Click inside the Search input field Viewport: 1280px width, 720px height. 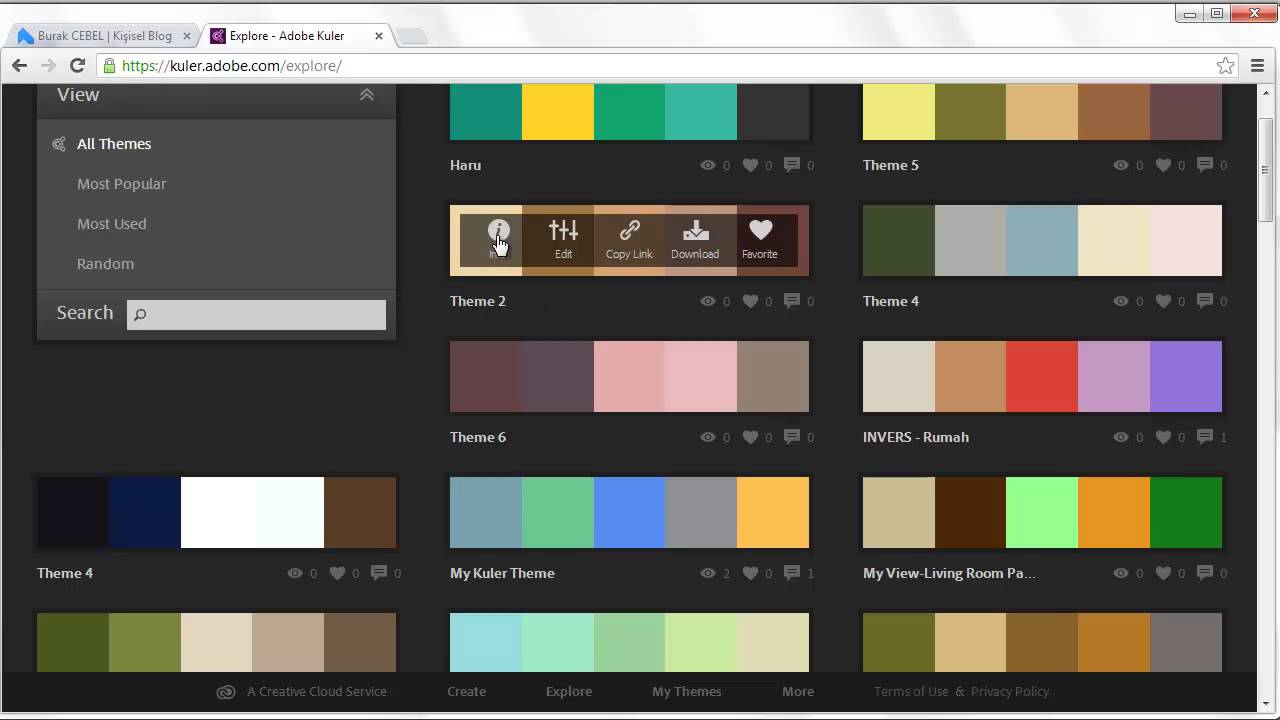(x=256, y=315)
